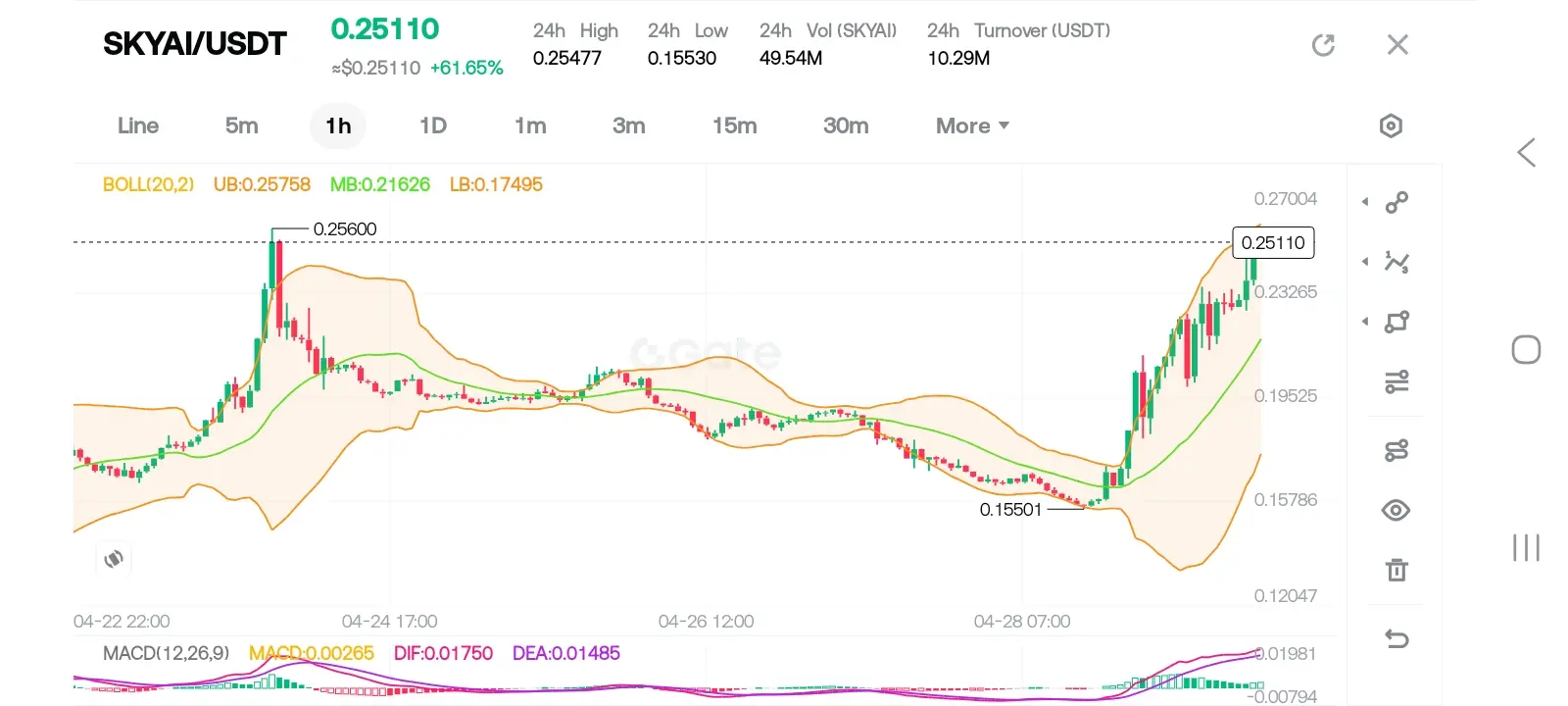Tap the 04-24 17:00 time axis label
The width and height of the screenshot is (1568, 706).
(390, 621)
